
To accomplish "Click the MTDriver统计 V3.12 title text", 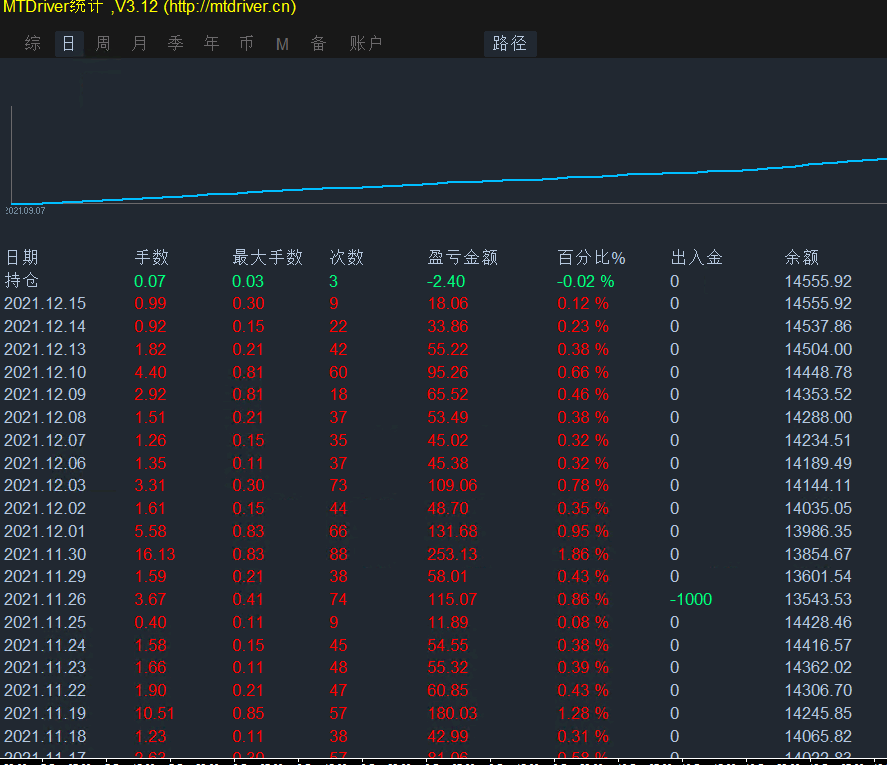I will pyautogui.click(x=149, y=7).
